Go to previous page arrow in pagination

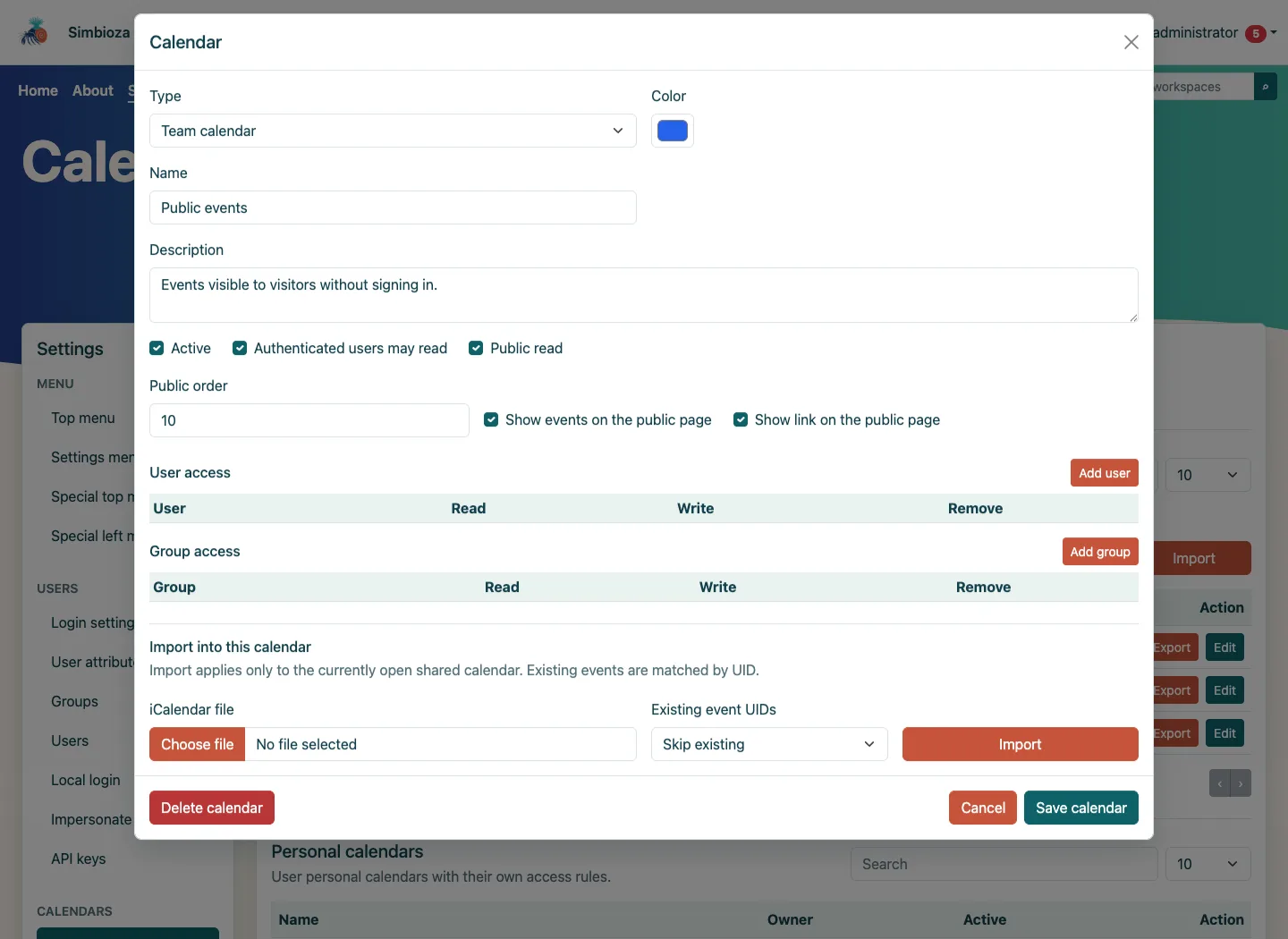point(1220,783)
